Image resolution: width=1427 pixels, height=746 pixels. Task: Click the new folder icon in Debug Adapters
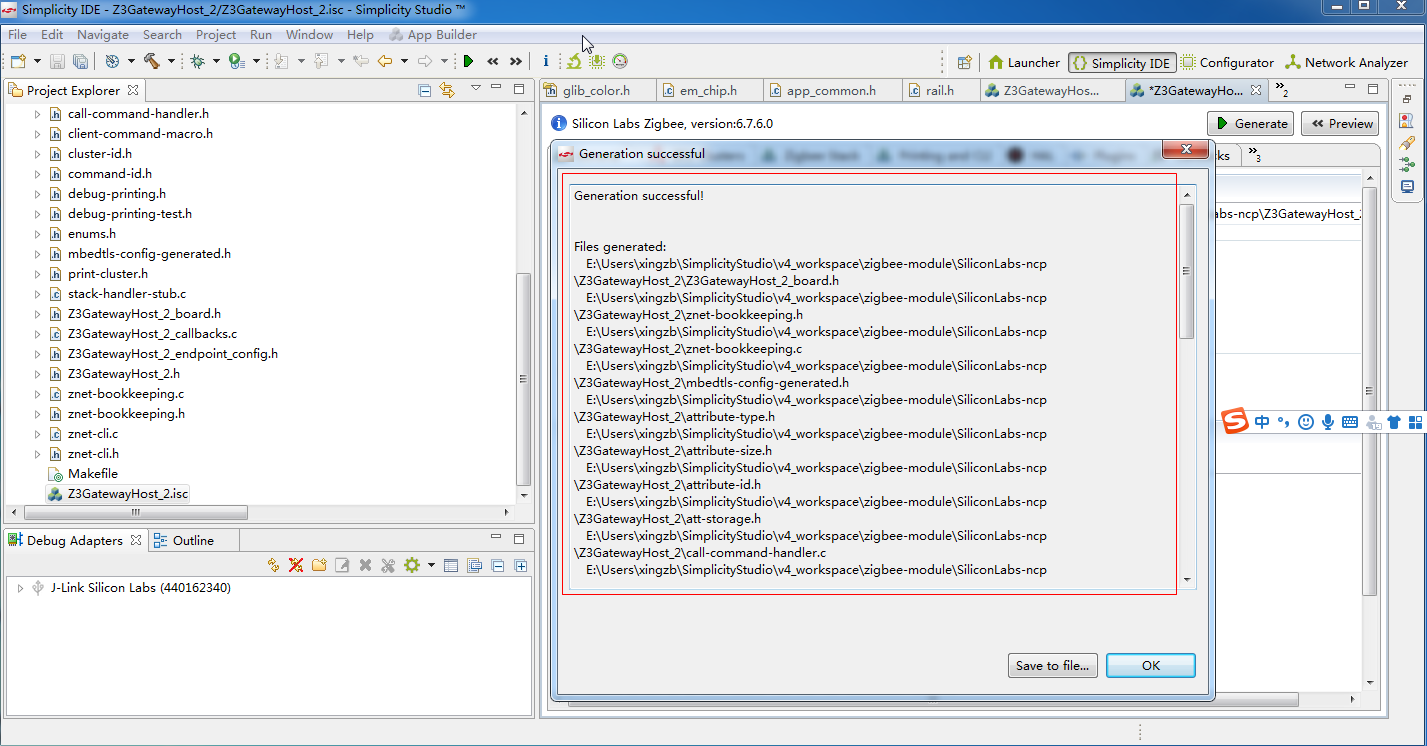click(x=319, y=566)
